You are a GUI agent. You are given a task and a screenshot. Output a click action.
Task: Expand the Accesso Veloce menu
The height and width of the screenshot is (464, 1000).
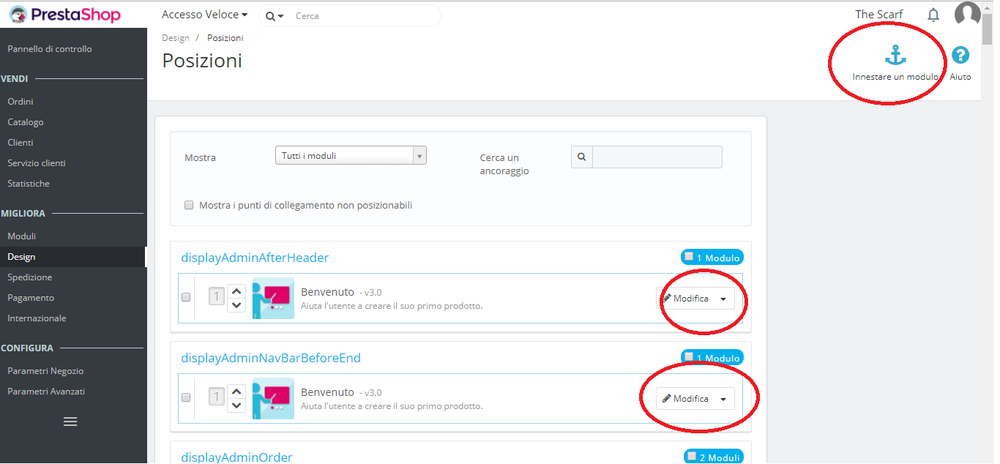(x=204, y=15)
